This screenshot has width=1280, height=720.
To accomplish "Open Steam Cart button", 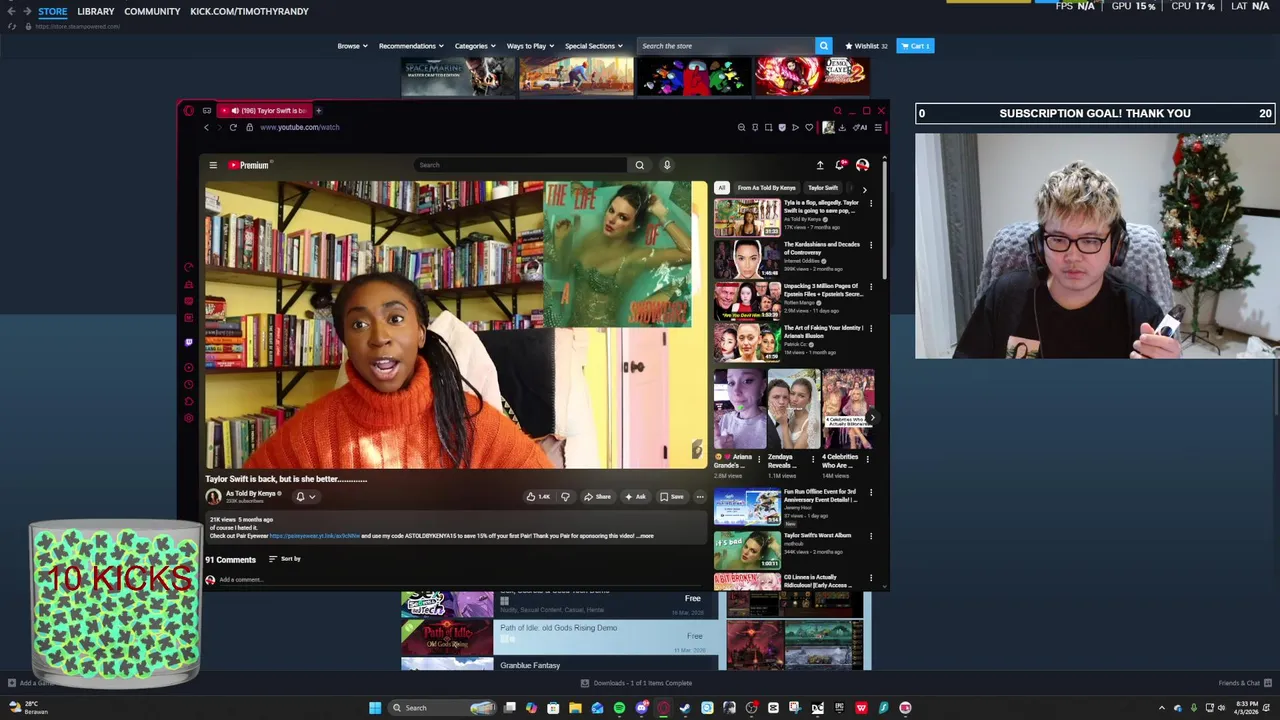I will pyautogui.click(x=915, y=46).
